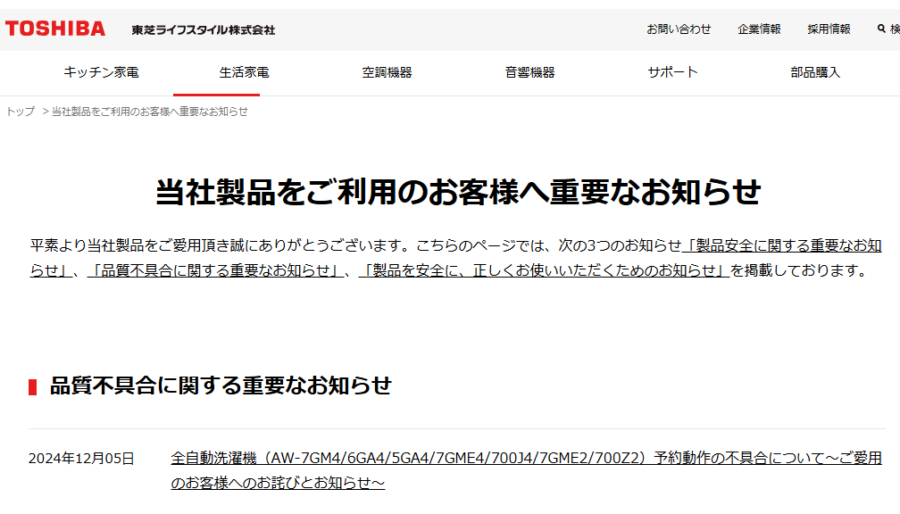Click the main page heading 当社製品をご利用のお客様へ重要なお知らせ
The image size is (900, 514).
(x=458, y=192)
